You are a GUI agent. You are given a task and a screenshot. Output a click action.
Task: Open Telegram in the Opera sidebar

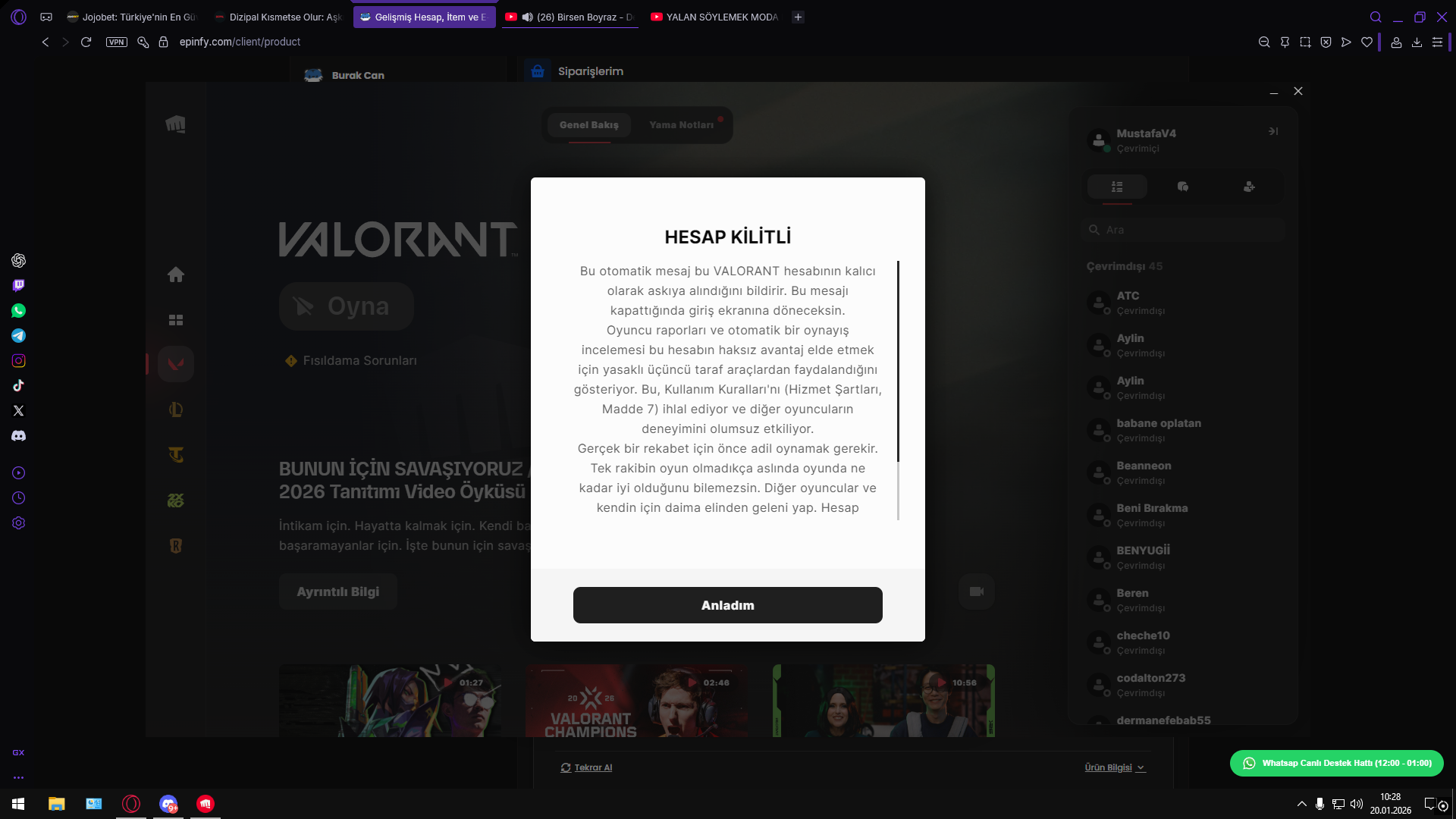pyautogui.click(x=19, y=336)
